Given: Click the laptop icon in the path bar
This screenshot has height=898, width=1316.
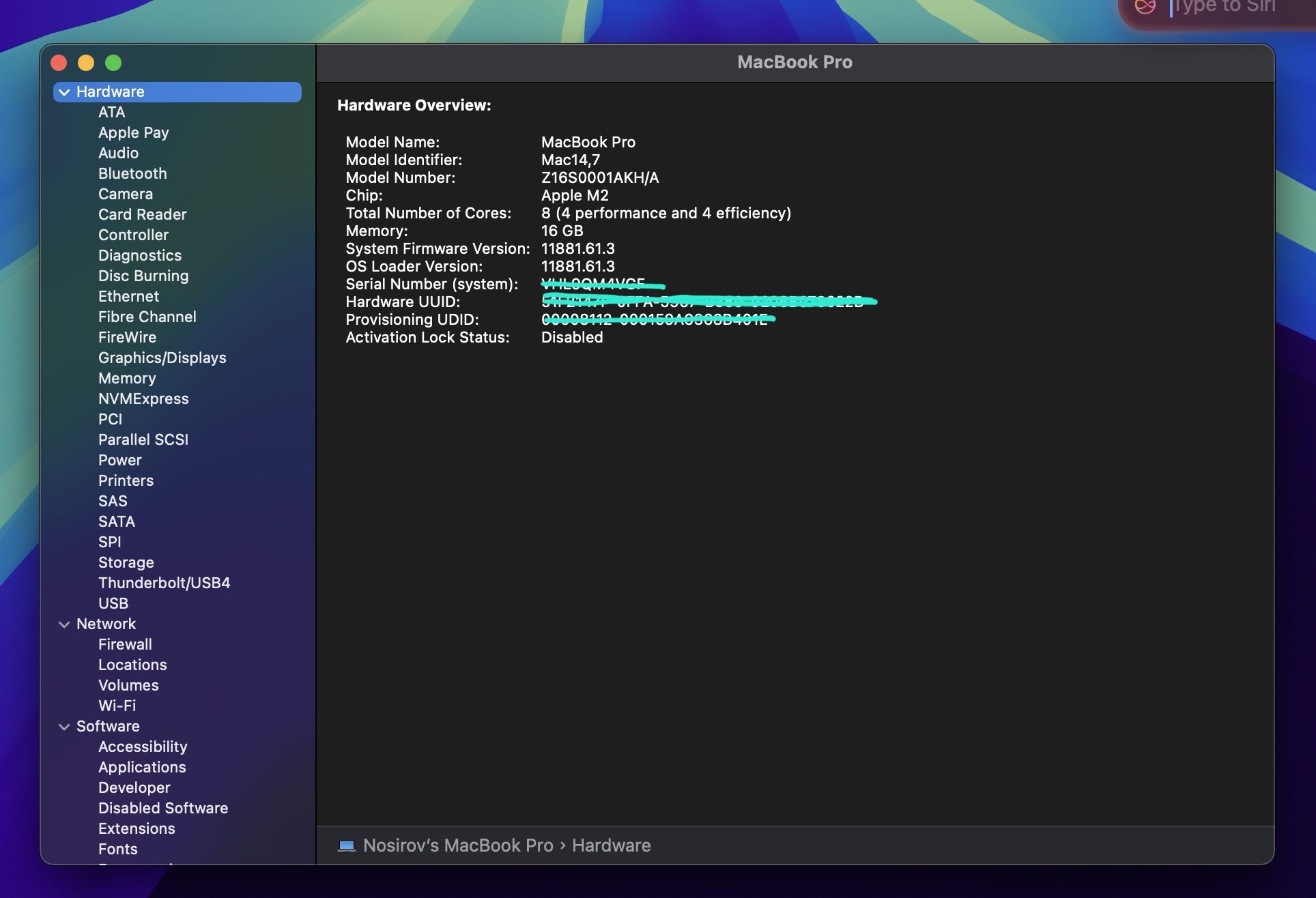Looking at the screenshot, I should pyautogui.click(x=347, y=846).
